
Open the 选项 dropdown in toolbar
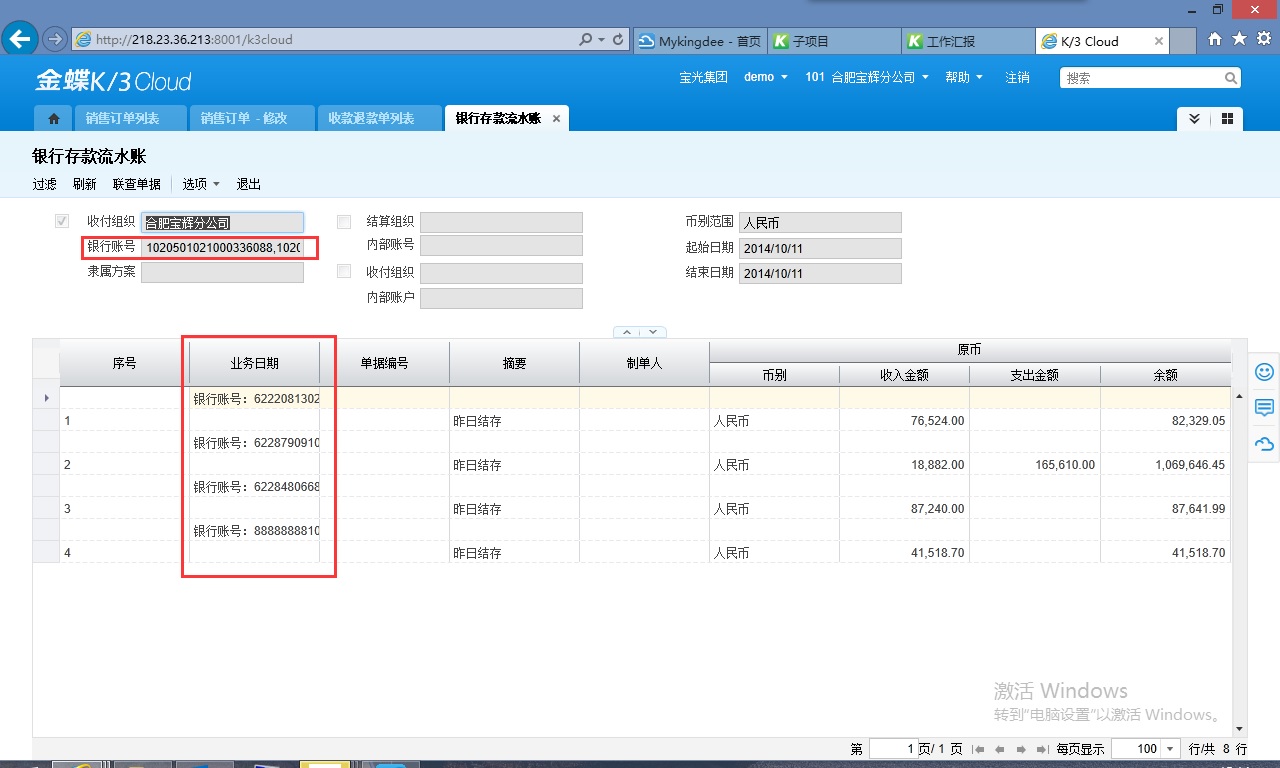201,184
